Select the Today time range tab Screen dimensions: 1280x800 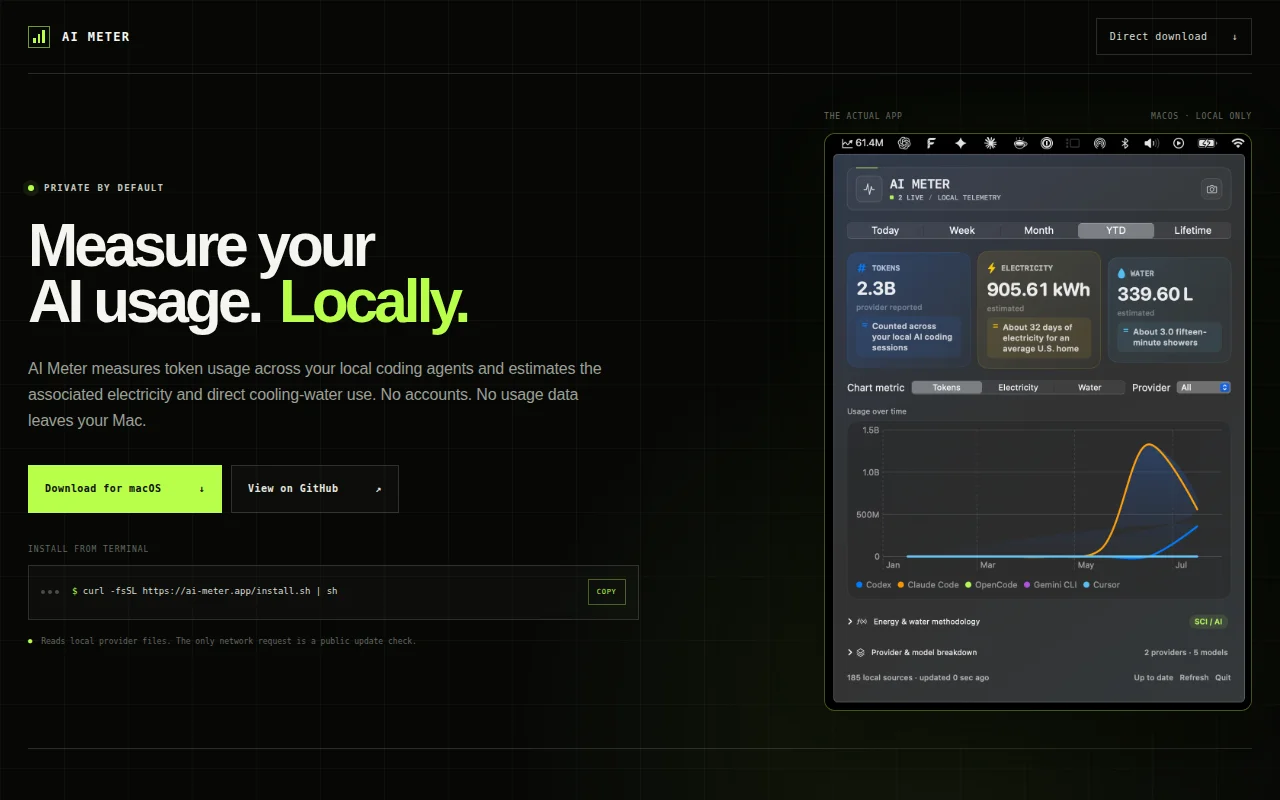pyautogui.click(x=885, y=230)
